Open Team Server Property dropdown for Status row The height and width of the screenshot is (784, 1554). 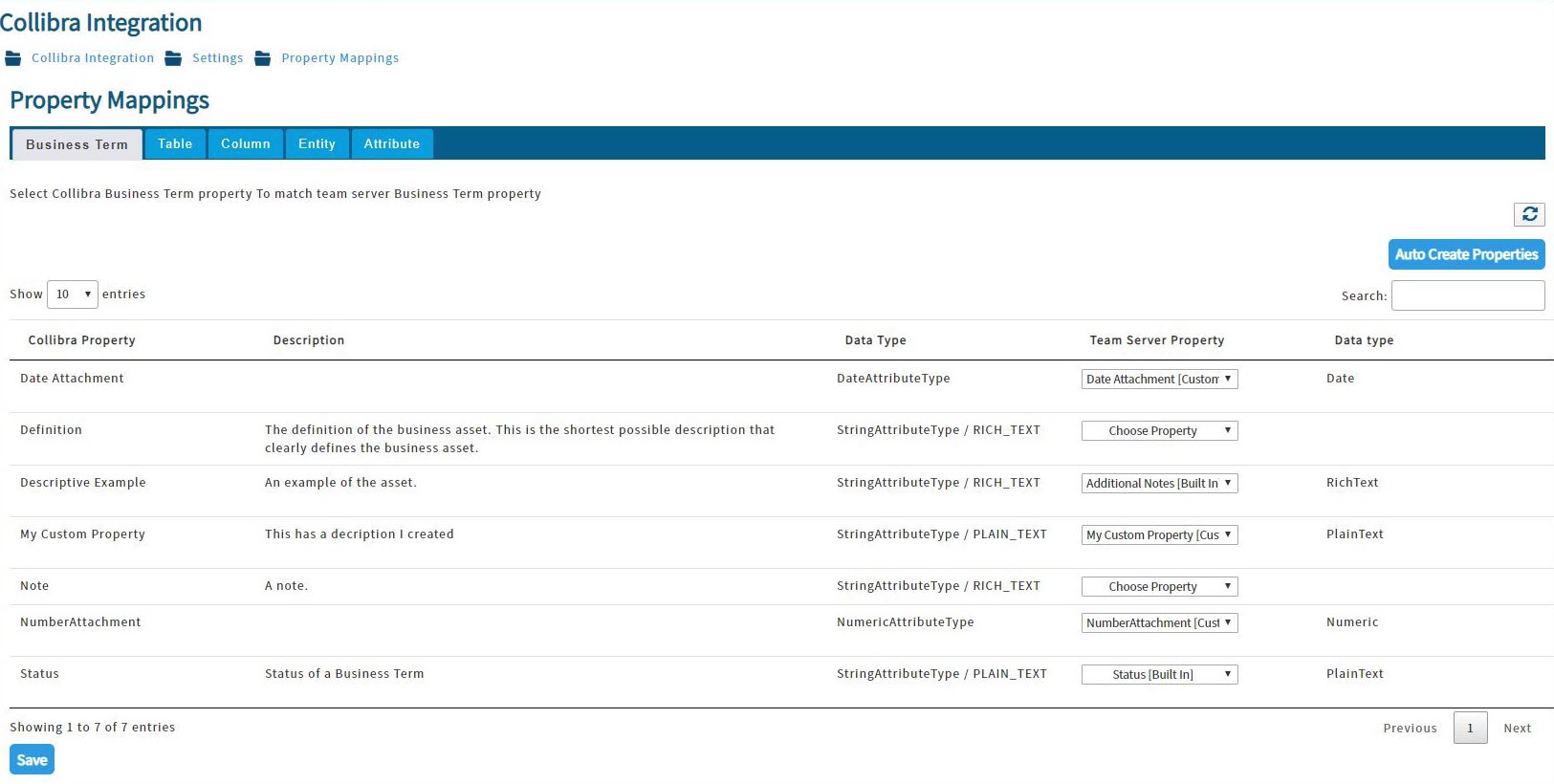1160,675
